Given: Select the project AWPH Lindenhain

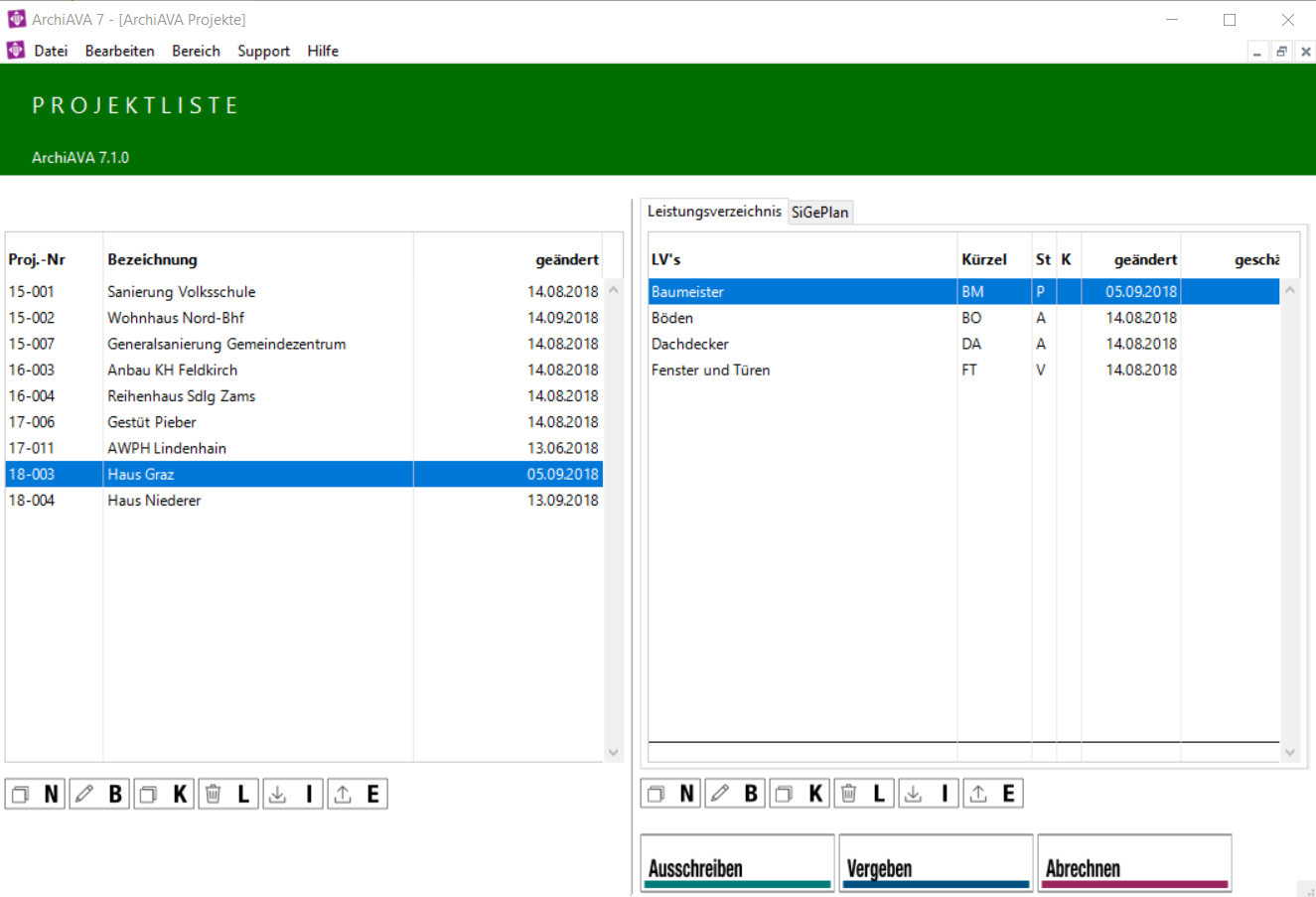Looking at the screenshot, I should click(x=304, y=448).
